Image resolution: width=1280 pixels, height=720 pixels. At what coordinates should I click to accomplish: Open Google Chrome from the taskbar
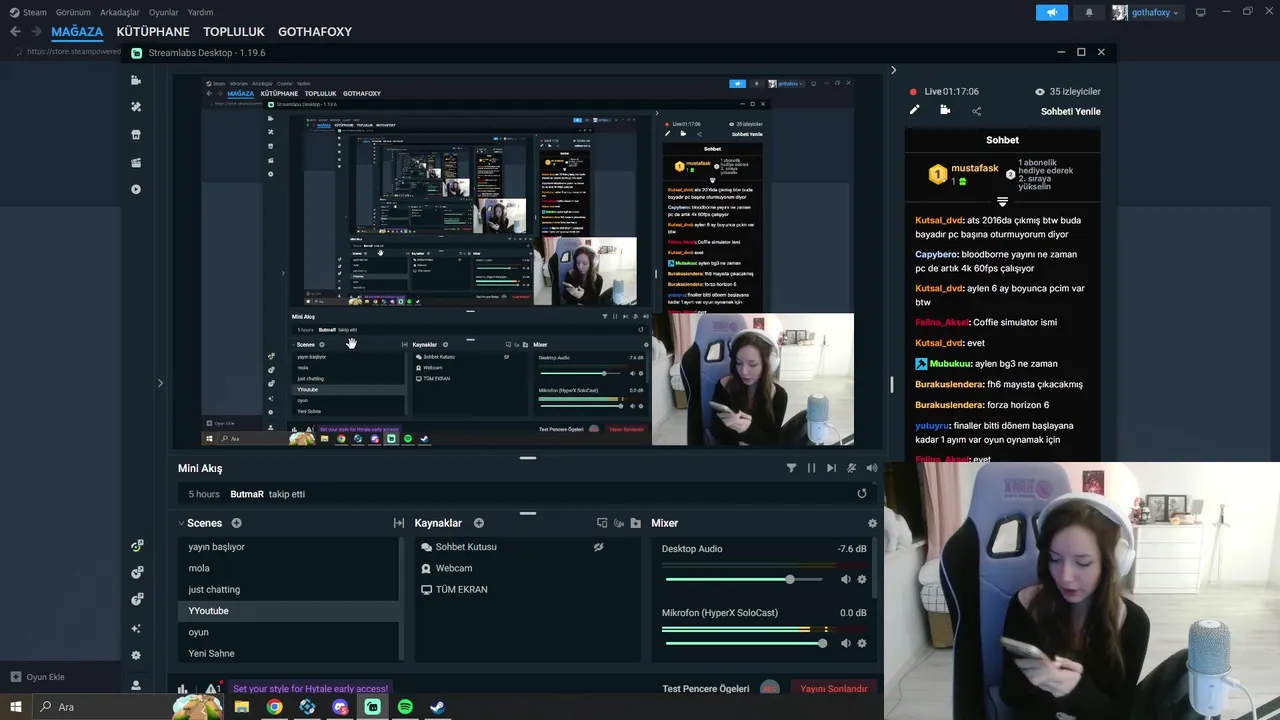(x=274, y=707)
